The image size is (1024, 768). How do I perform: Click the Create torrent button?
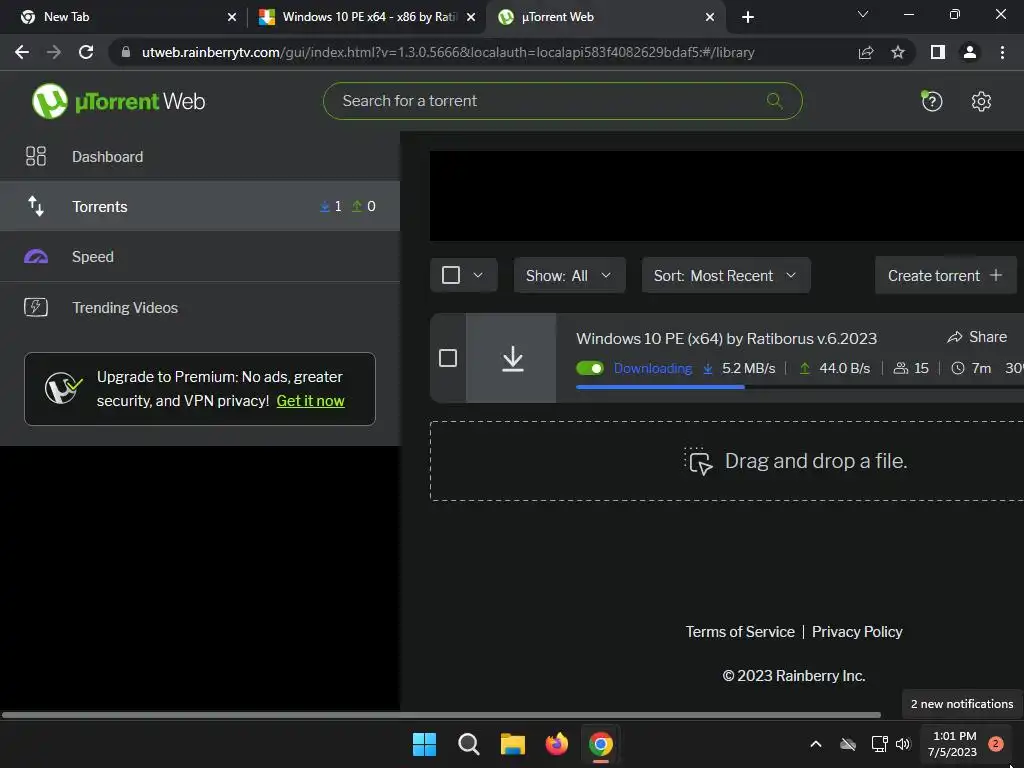click(x=945, y=276)
